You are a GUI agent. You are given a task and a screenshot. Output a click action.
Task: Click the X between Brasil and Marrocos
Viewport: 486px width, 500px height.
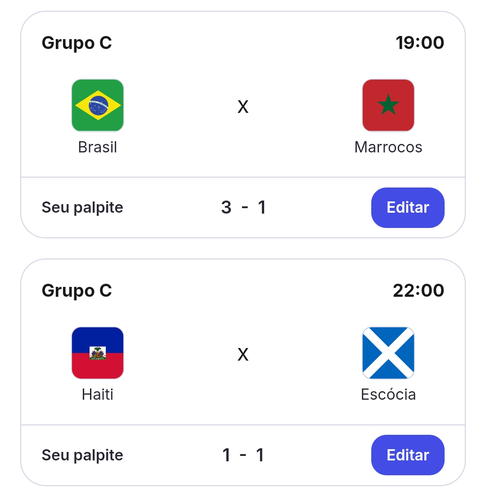(243, 107)
